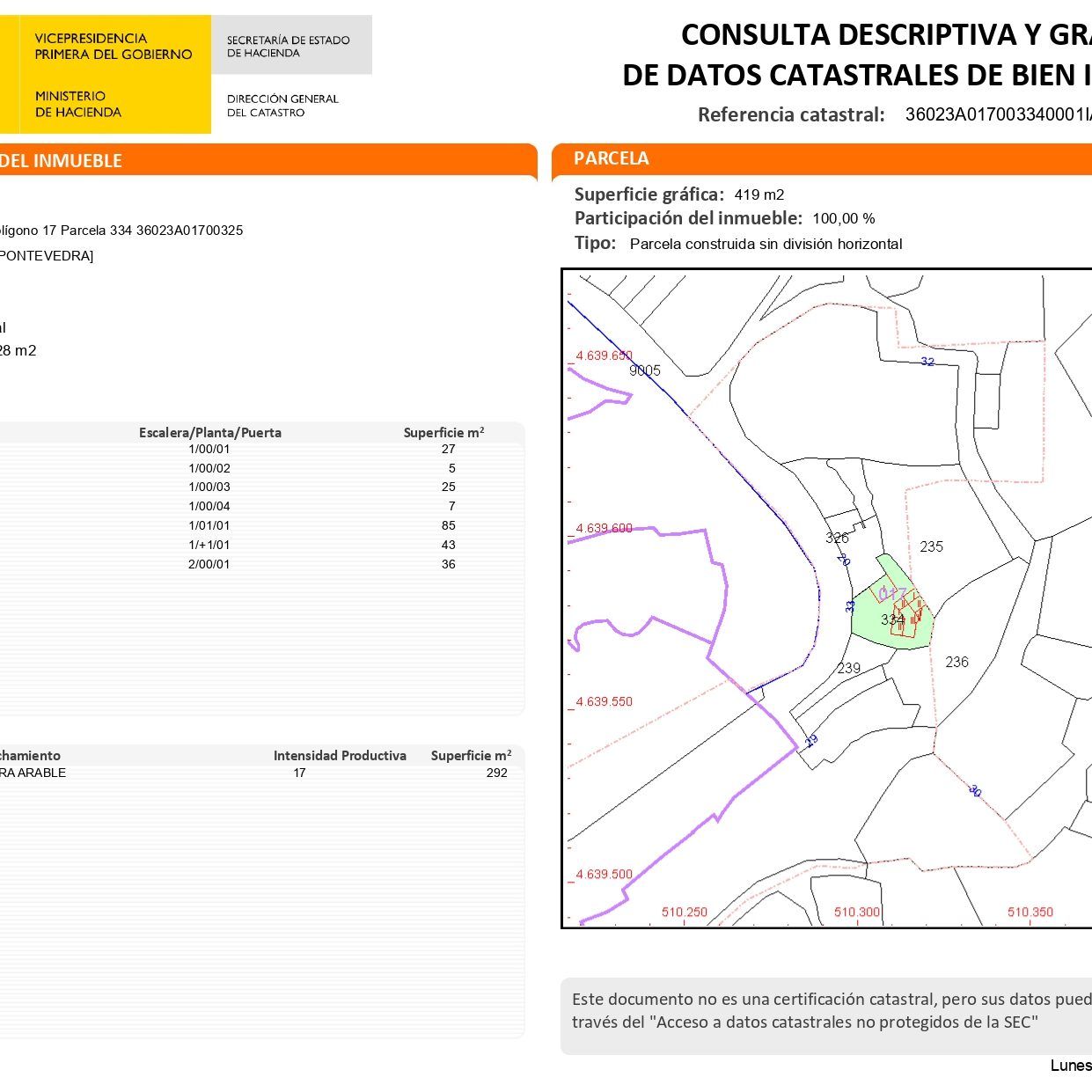Click the 'Intensidad Productiva' column header
The height and width of the screenshot is (1092, 1092).
(340, 755)
